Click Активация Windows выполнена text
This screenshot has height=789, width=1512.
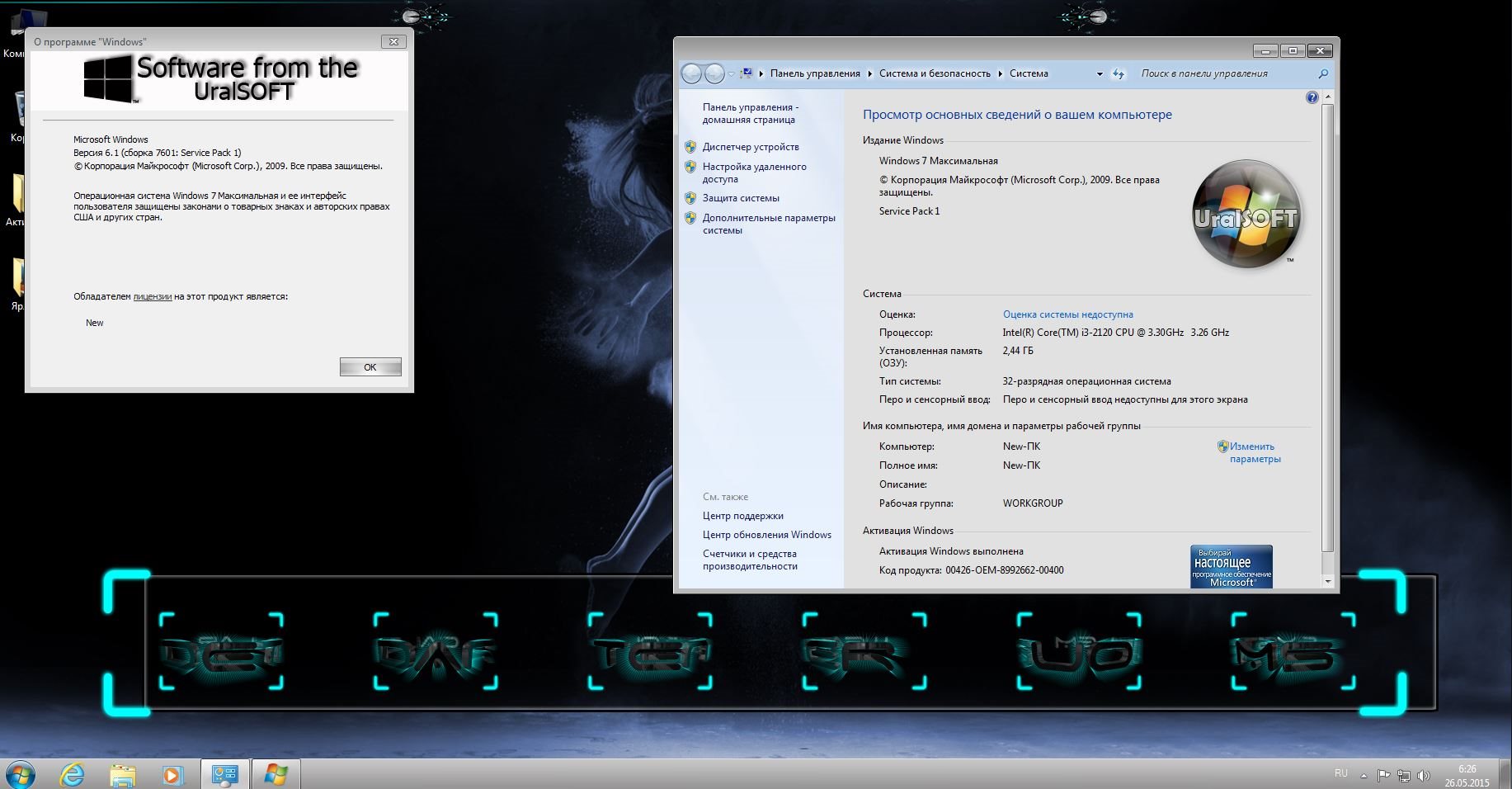coord(951,551)
